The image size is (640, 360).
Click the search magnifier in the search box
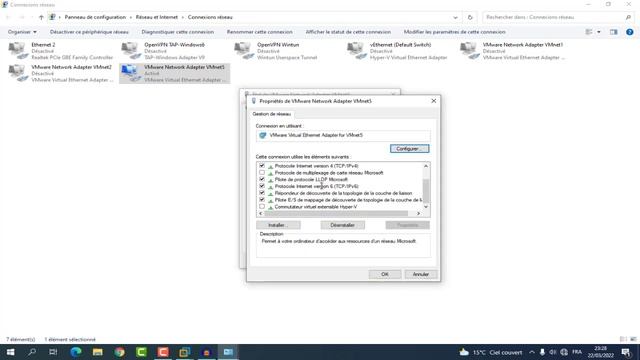click(628, 17)
